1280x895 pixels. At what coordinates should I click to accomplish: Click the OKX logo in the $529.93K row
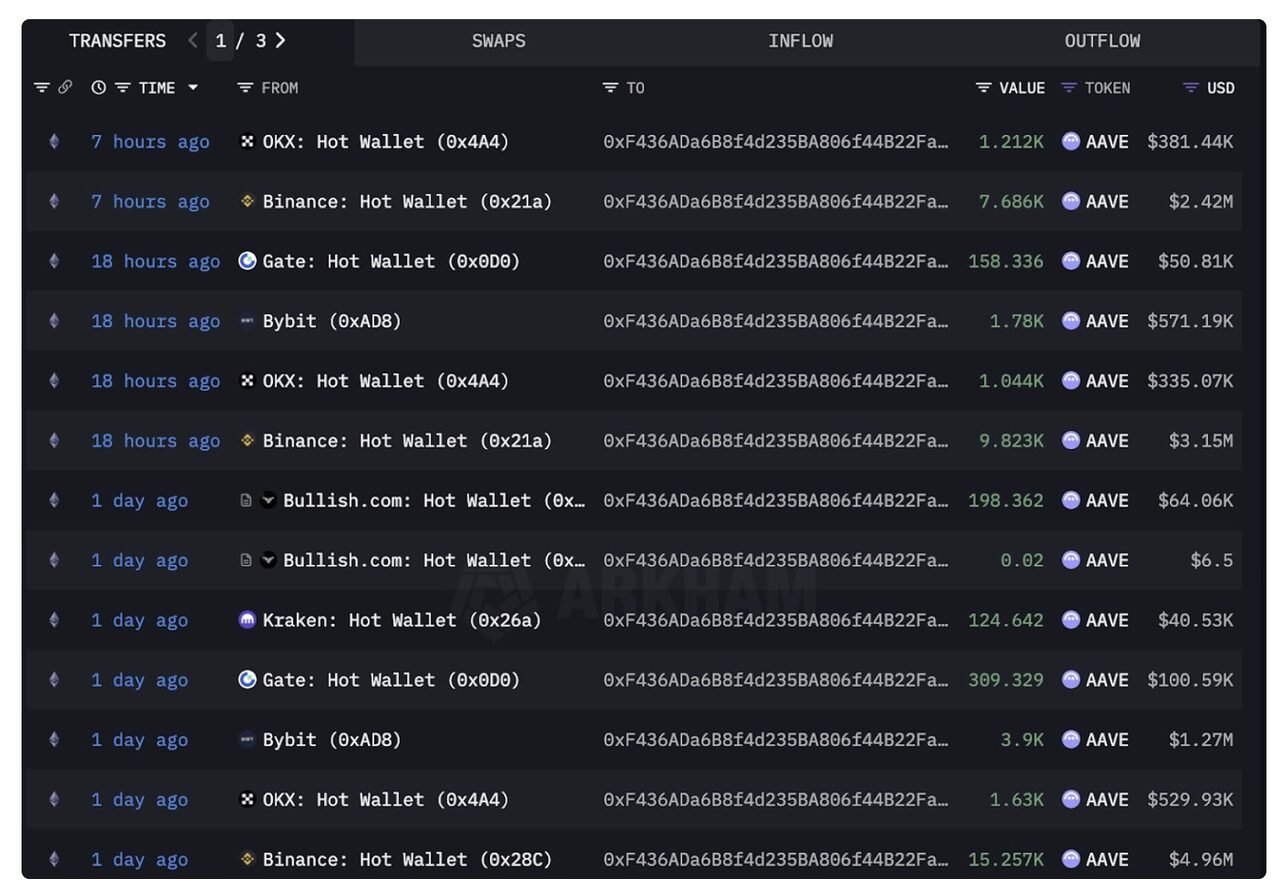click(x=248, y=799)
